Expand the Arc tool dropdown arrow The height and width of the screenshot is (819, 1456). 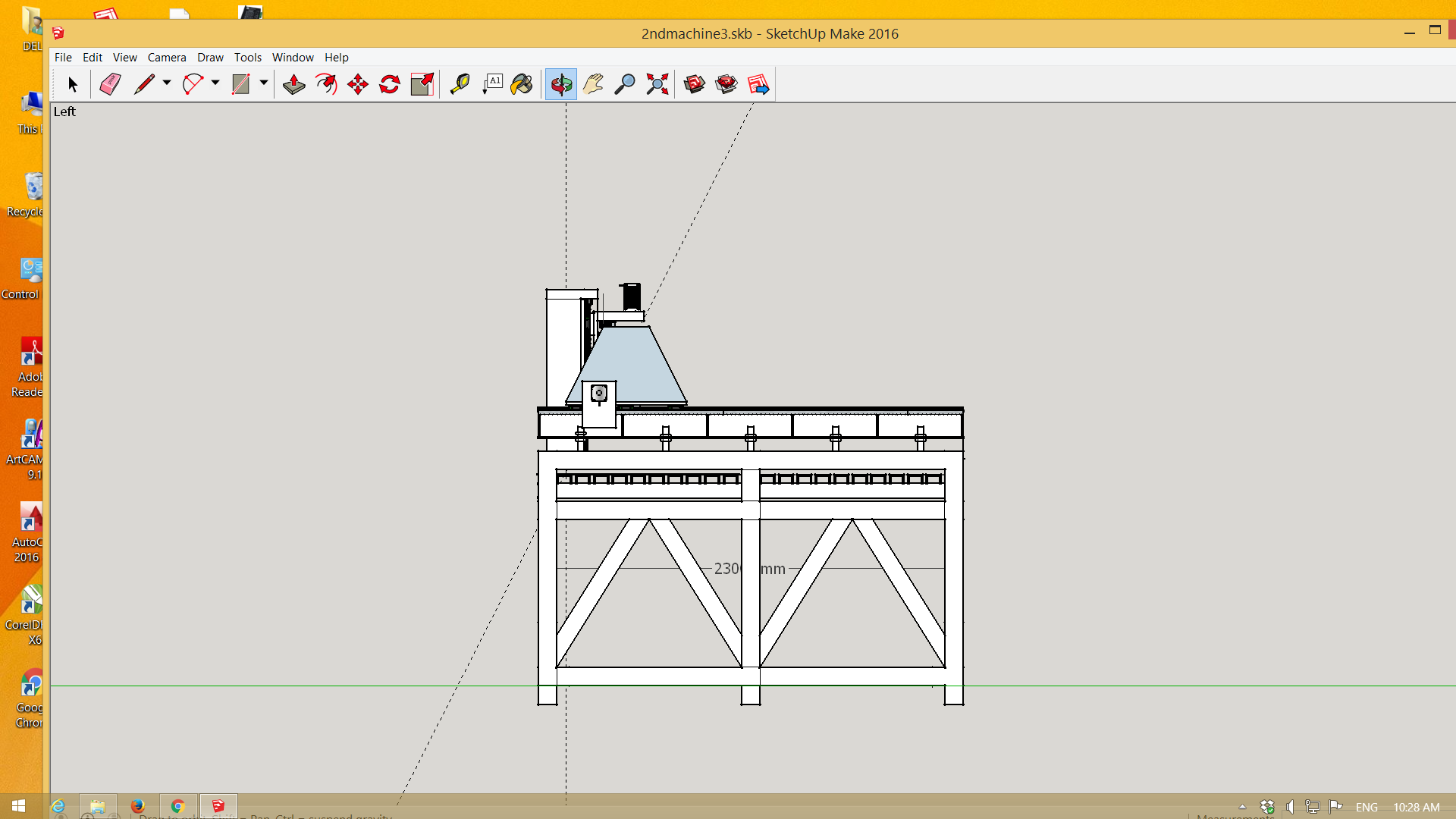215,83
